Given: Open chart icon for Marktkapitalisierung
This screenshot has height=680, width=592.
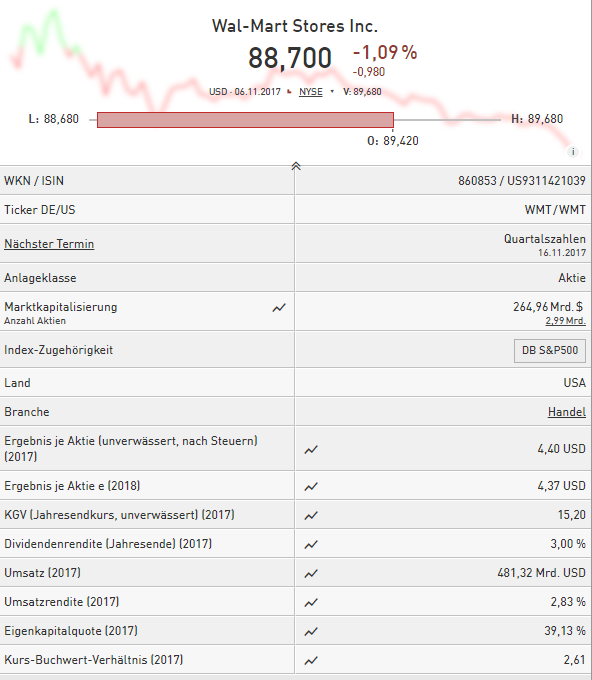Looking at the screenshot, I should pos(279,308).
